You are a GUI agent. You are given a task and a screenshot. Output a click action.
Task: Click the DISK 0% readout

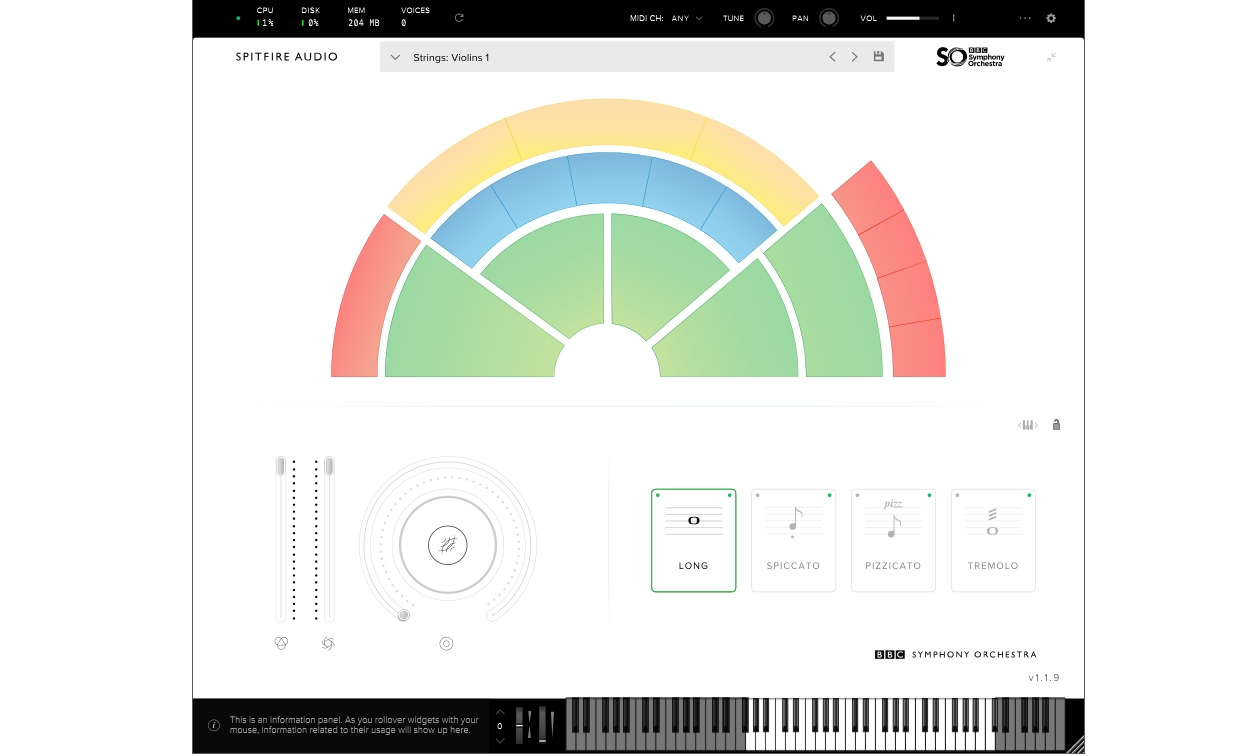(310, 17)
